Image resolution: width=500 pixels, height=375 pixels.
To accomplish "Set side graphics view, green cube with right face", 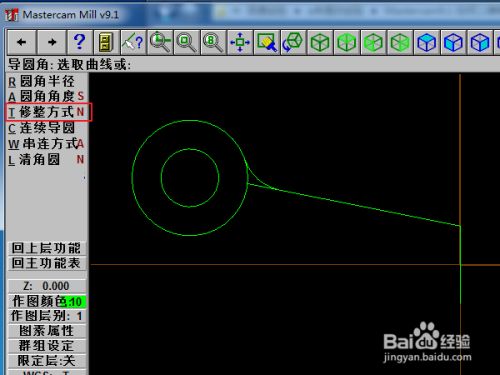I will tap(400, 42).
